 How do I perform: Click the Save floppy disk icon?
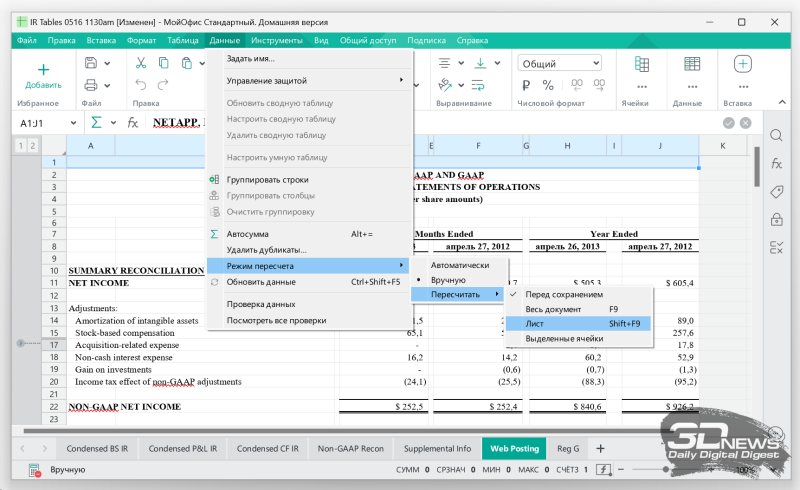(x=91, y=63)
